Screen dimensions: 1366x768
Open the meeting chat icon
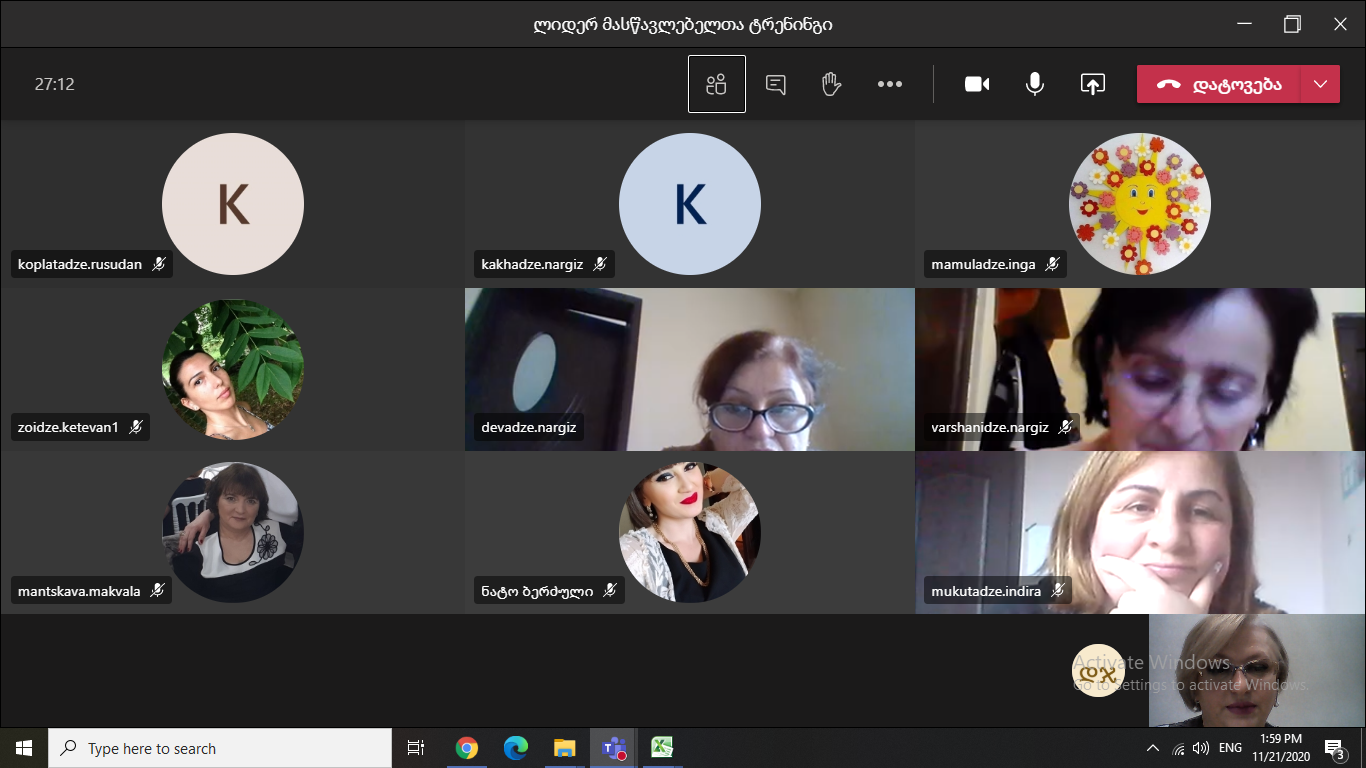pos(775,85)
